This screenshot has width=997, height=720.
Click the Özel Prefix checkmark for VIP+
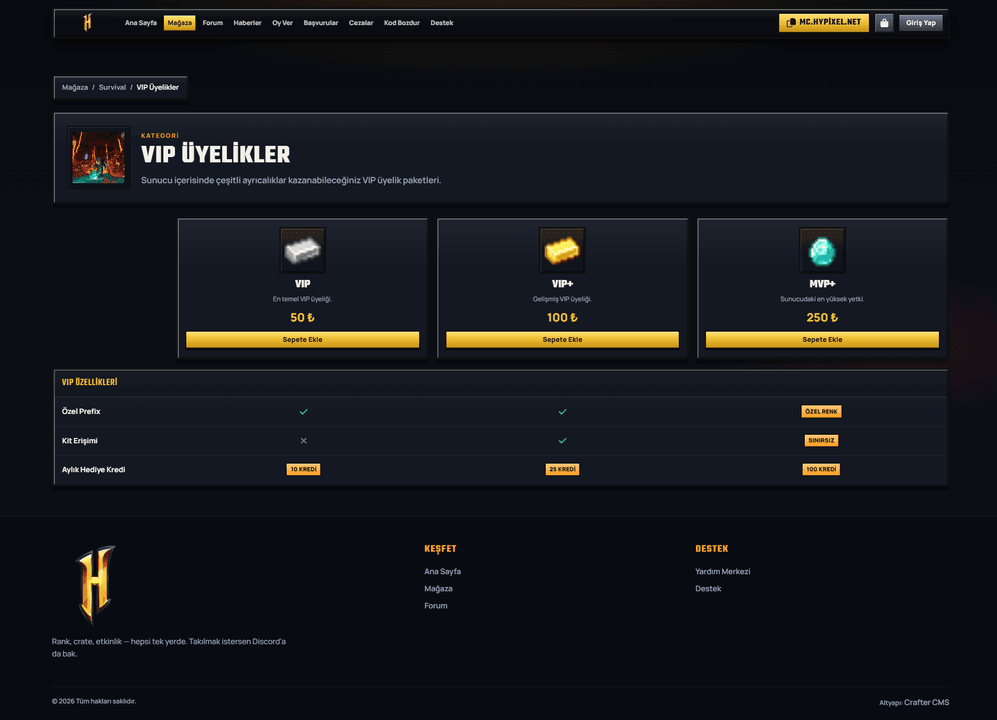pyautogui.click(x=562, y=412)
